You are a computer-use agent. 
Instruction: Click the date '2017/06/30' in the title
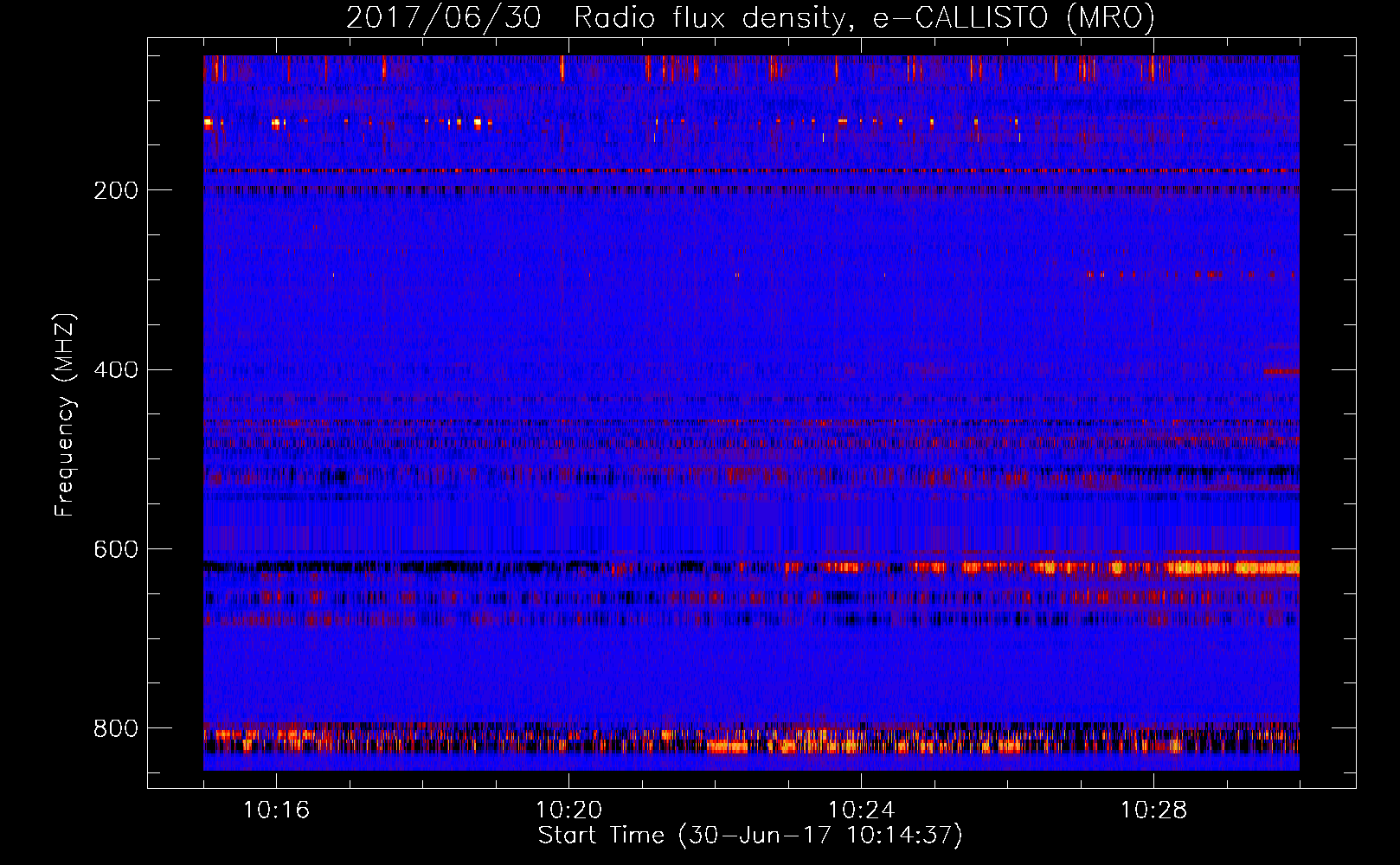pyautogui.click(x=444, y=17)
